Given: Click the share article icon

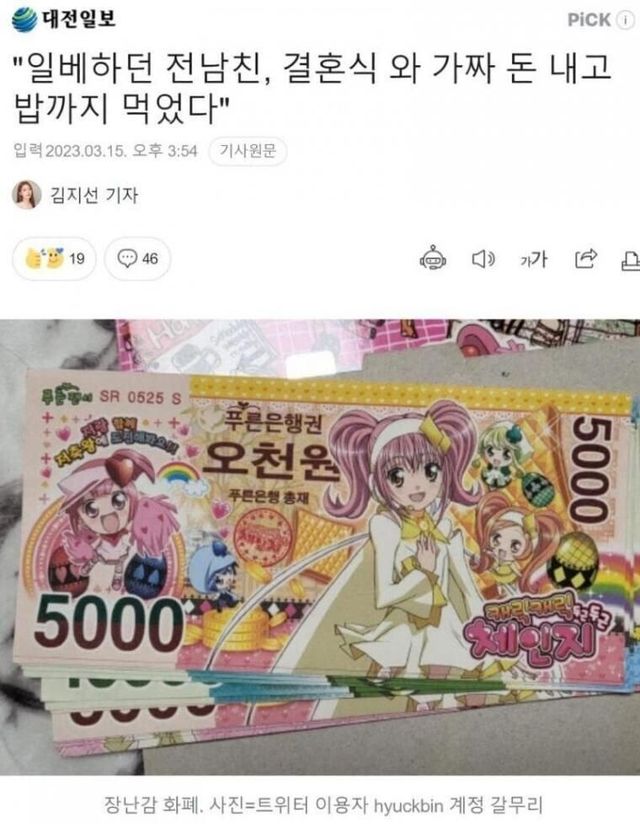Looking at the screenshot, I should (585, 258).
